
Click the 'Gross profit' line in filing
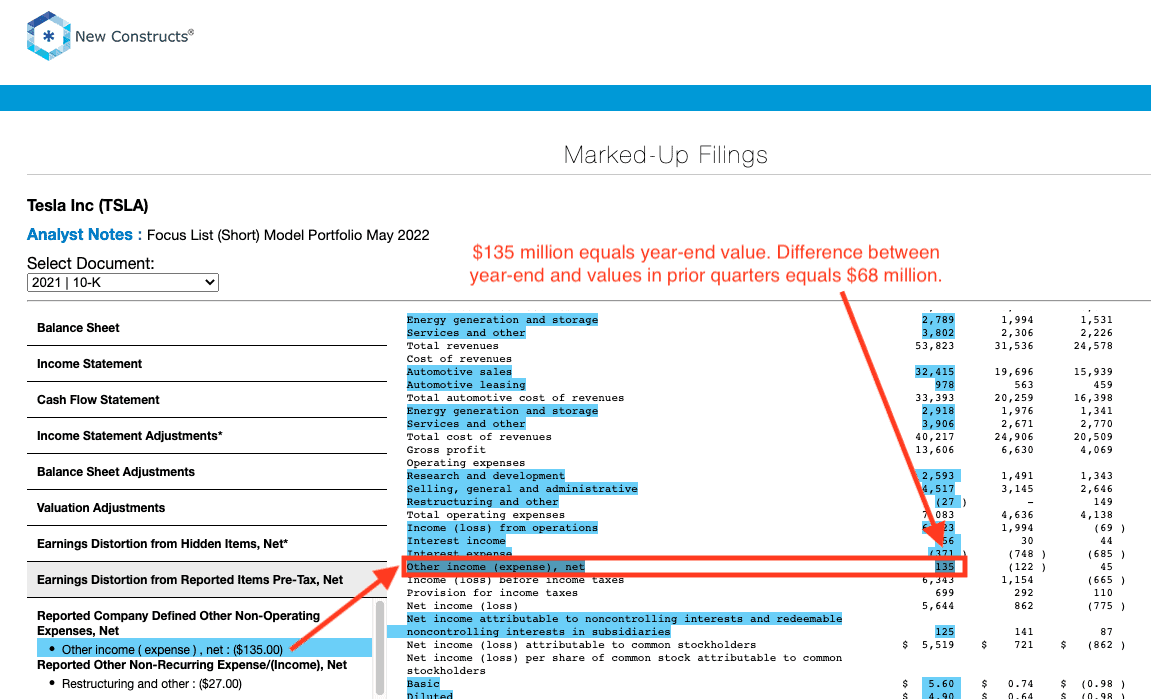[x=446, y=449]
